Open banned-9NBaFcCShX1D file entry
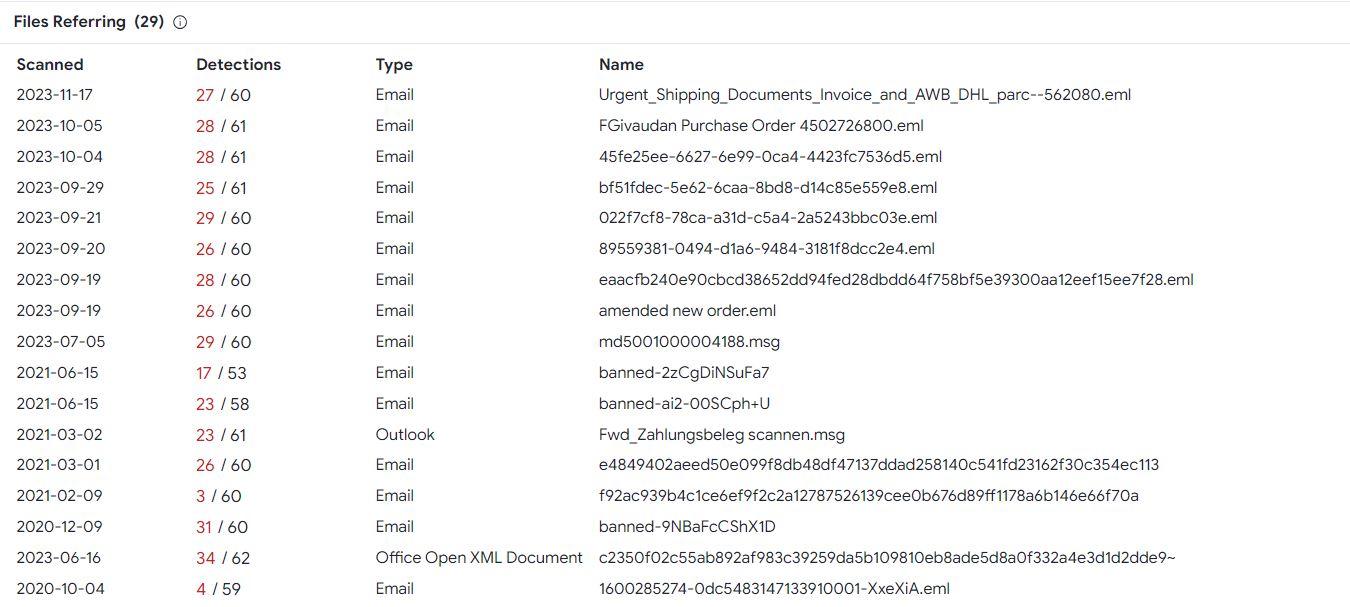This screenshot has height=607, width=1350. click(x=687, y=527)
